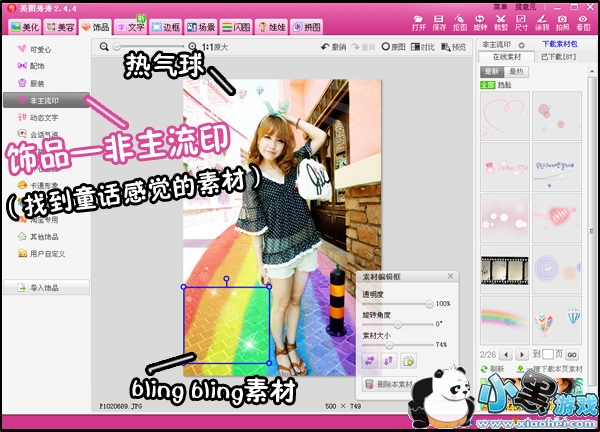Go to the next material page
This screenshot has width=600, height=432.
tap(520, 353)
